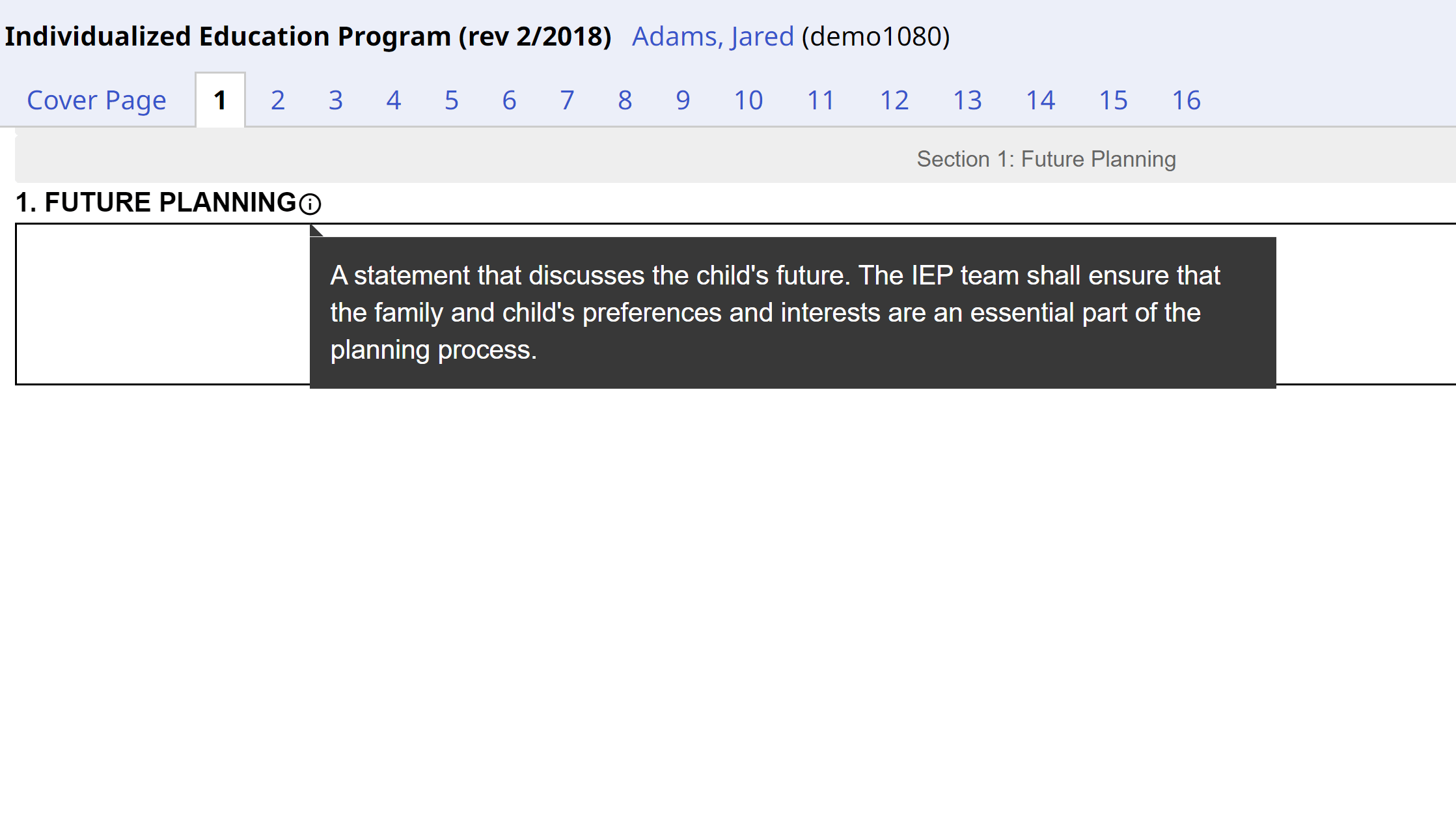Switch to tab 15
The width and height of the screenshot is (1456, 819).
1114,100
